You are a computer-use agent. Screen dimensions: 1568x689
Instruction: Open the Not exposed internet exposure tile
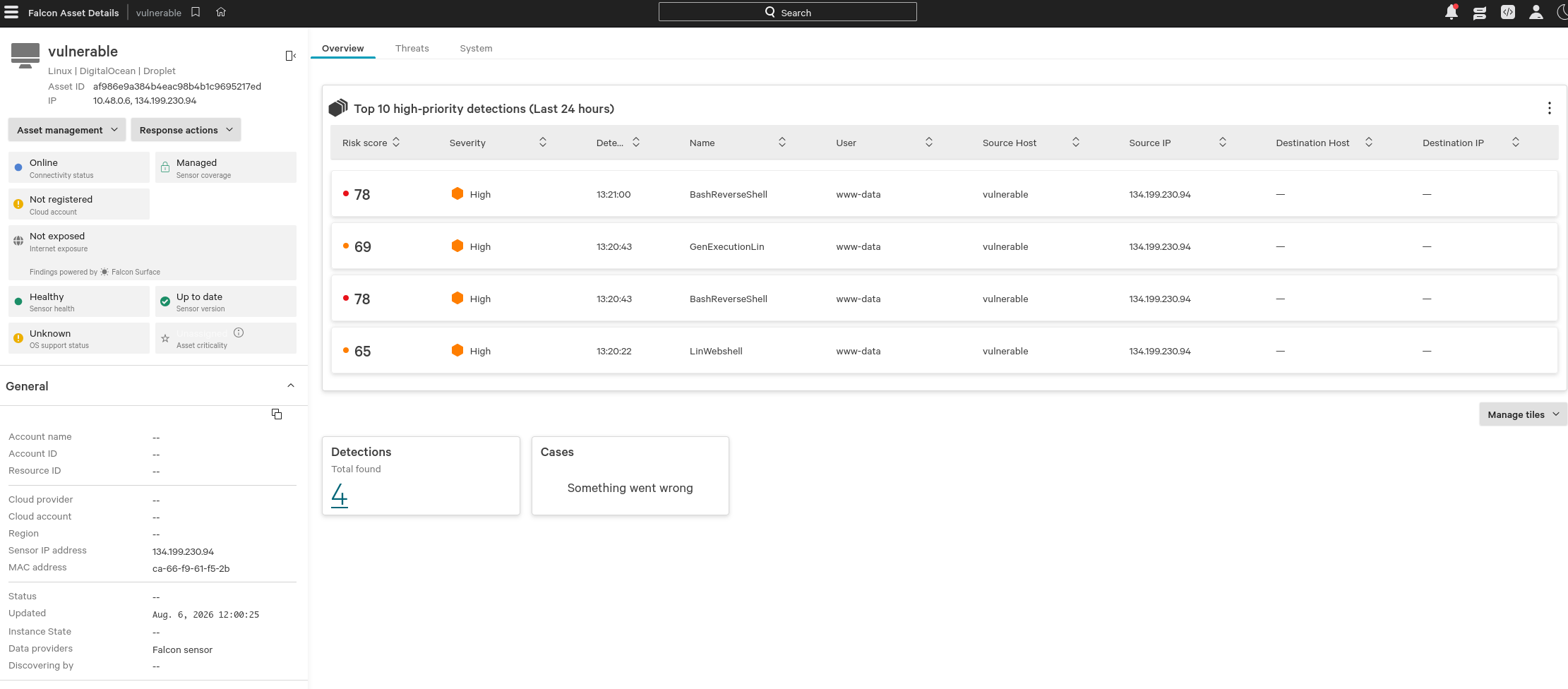[152, 253]
